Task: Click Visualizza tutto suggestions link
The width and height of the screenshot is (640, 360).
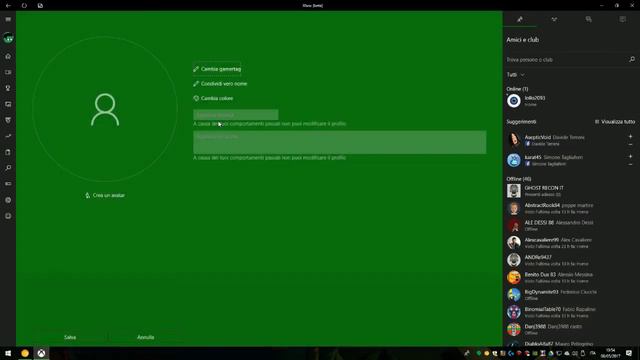Action: pos(615,122)
